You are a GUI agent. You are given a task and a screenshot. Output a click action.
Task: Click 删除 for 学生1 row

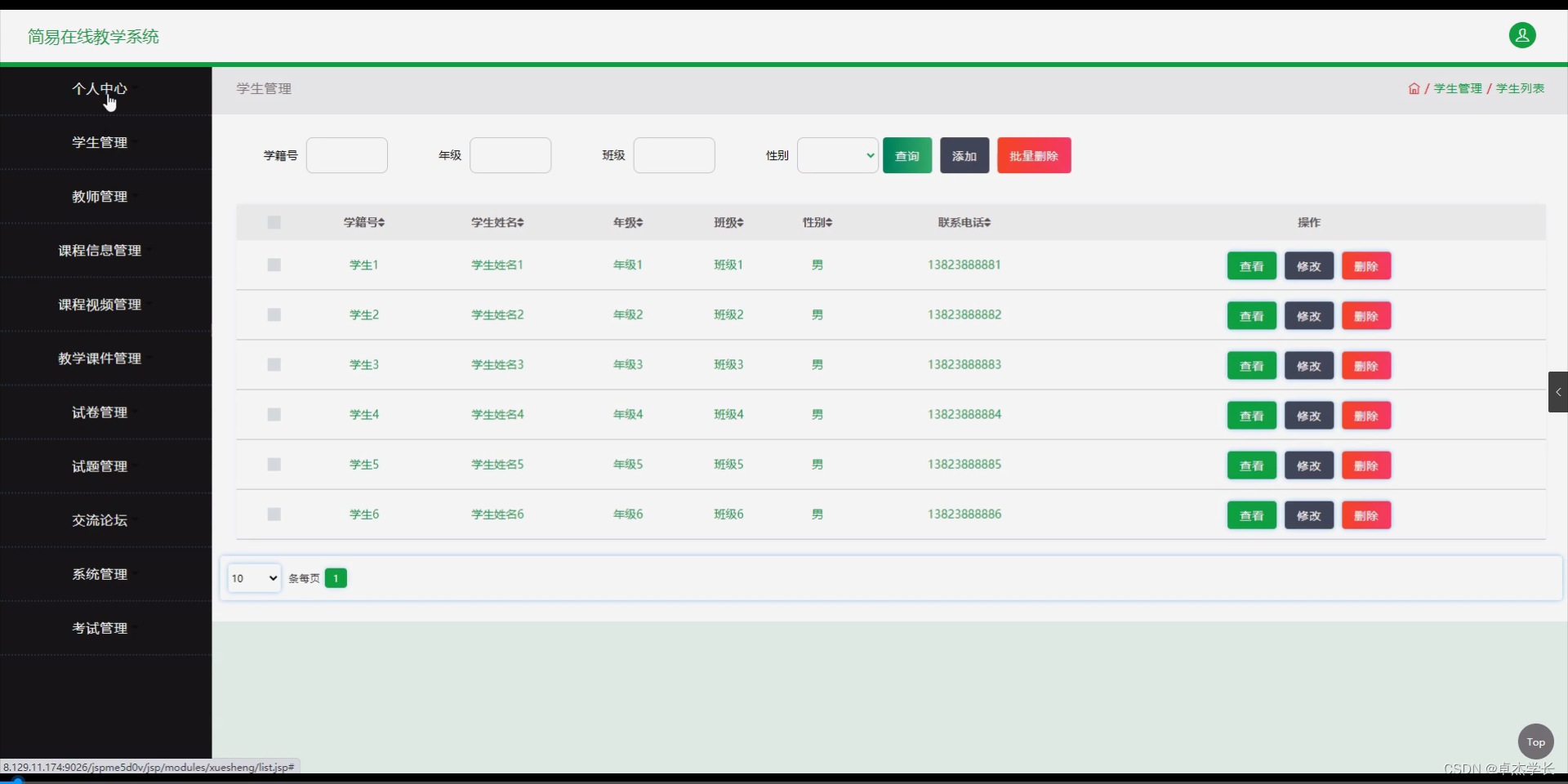[1366, 266]
